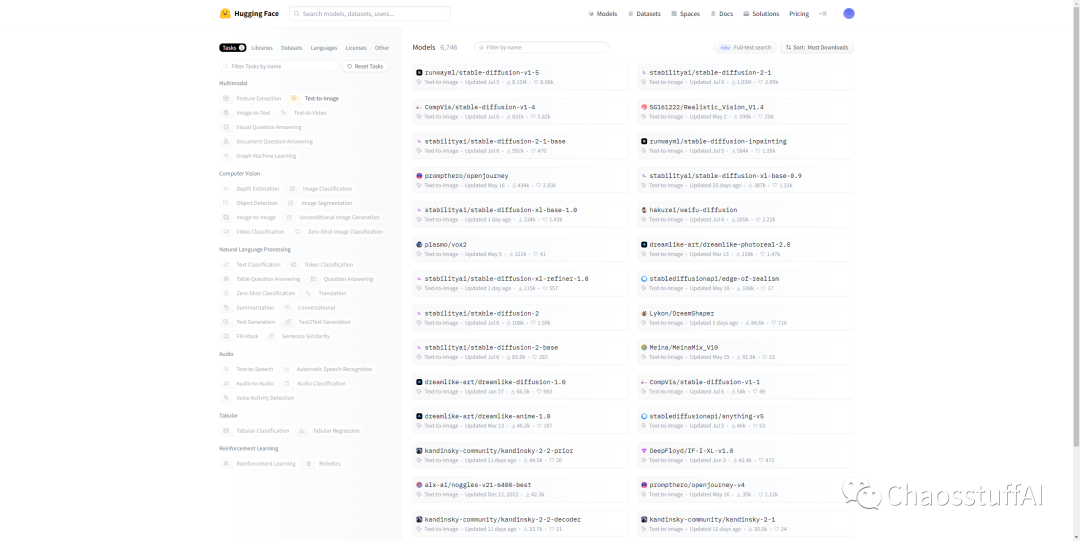
Task: Toggle the Image-to-Image filter
Action: [x=249, y=218]
